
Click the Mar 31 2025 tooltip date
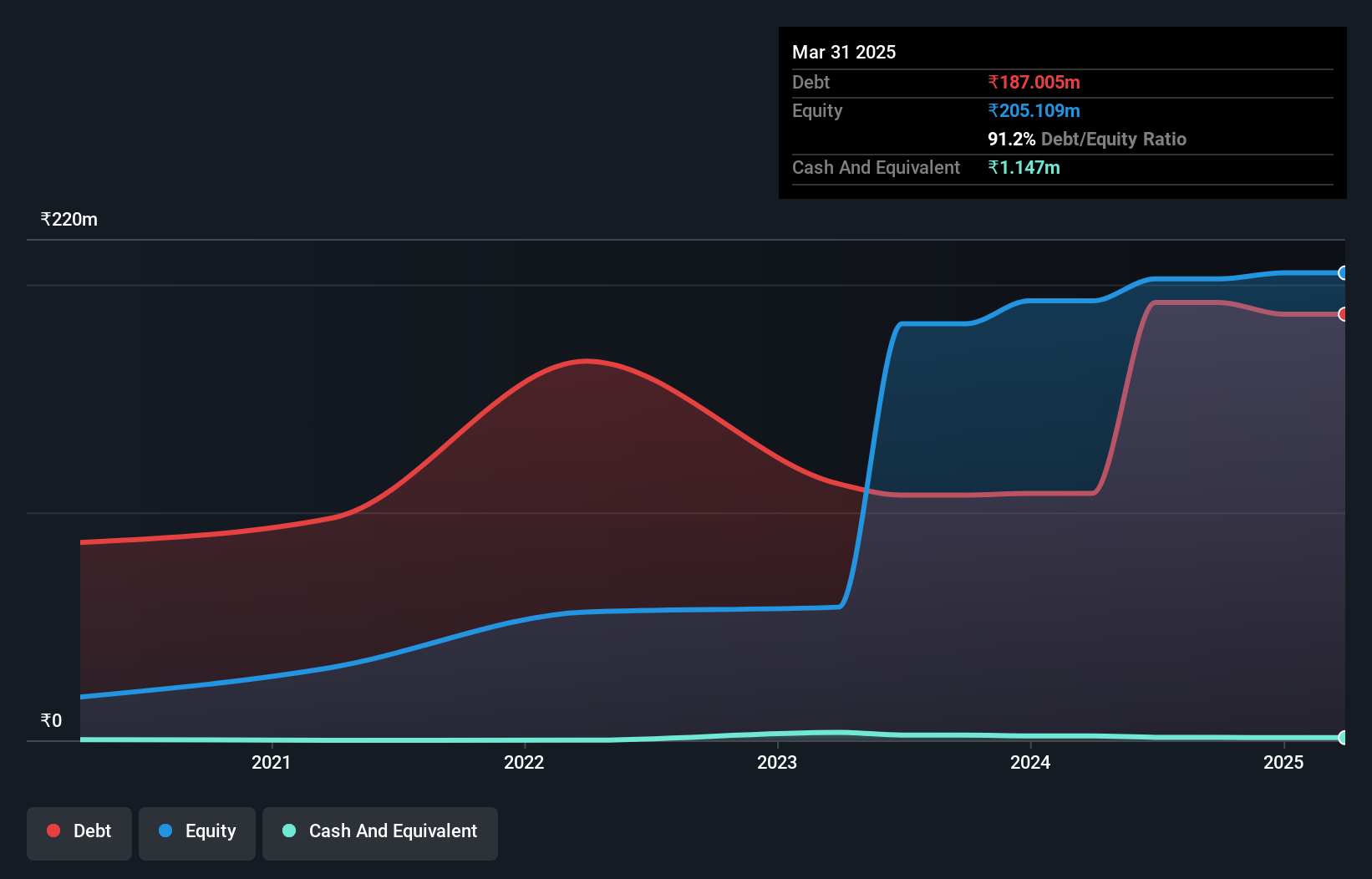pyautogui.click(x=844, y=52)
